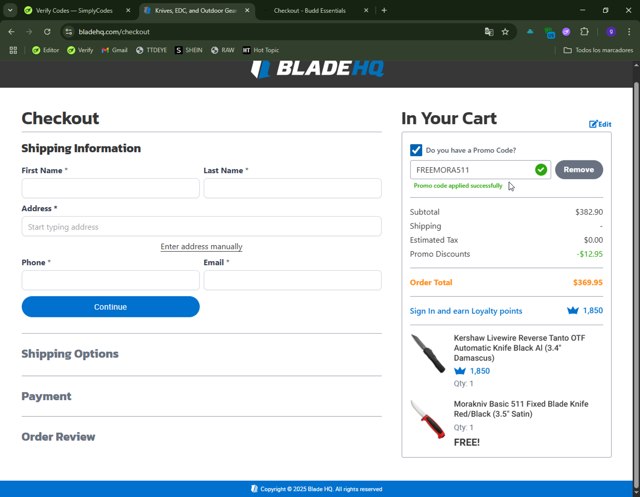The image size is (640, 497).
Task: Click the green promo success checkmark
Action: [x=541, y=170]
